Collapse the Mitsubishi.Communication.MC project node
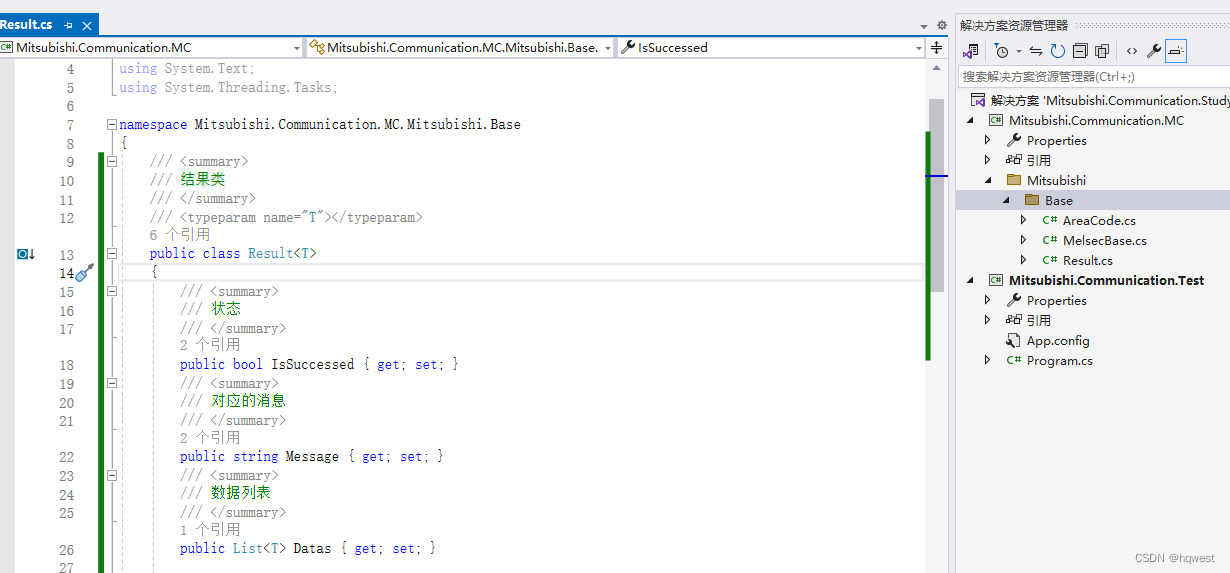1230x573 pixels. [970, 120]
